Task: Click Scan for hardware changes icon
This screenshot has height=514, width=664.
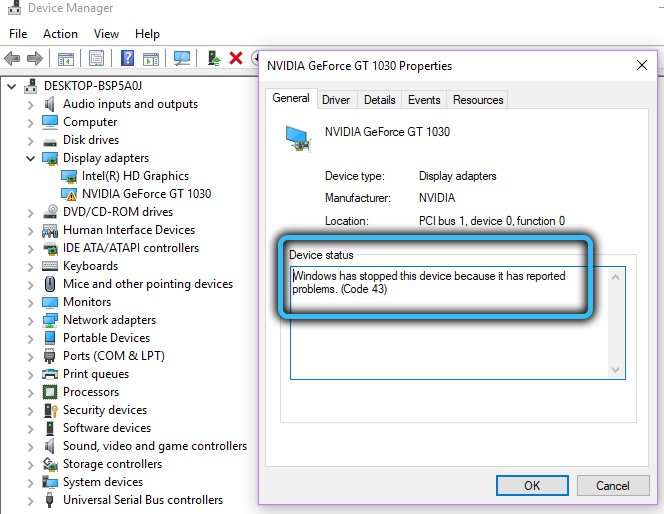Action: pos(182,58)
